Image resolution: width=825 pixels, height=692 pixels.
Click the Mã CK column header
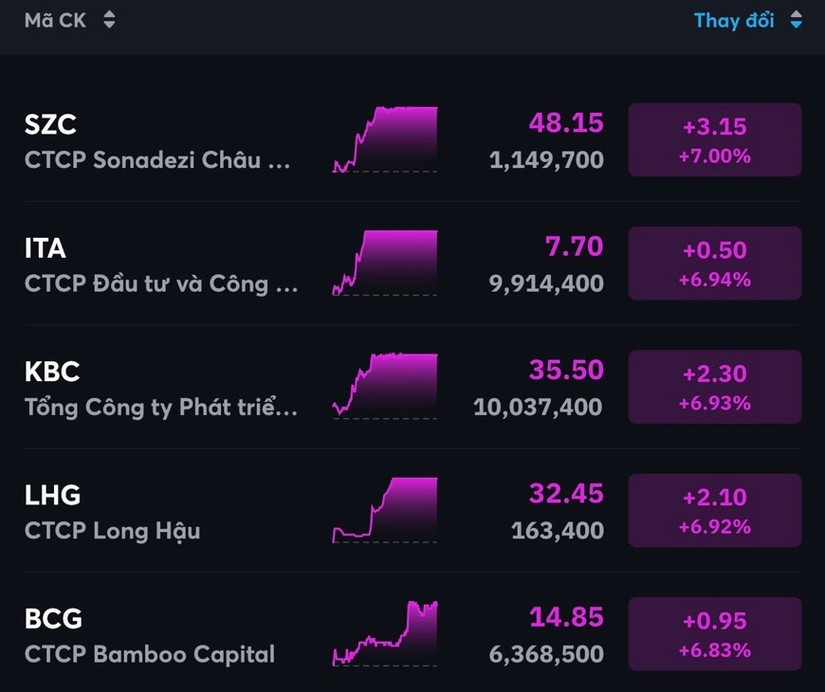point(55,20)
